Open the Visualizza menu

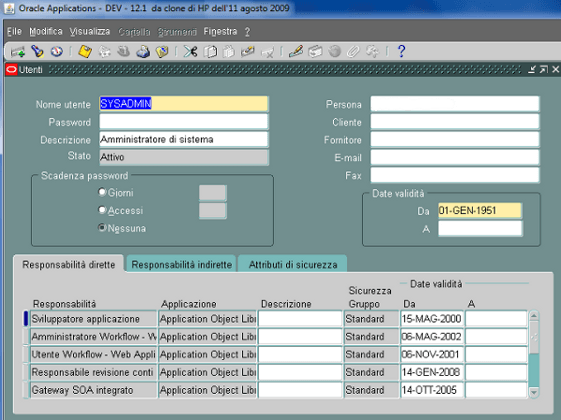click(x=90, y=31)
